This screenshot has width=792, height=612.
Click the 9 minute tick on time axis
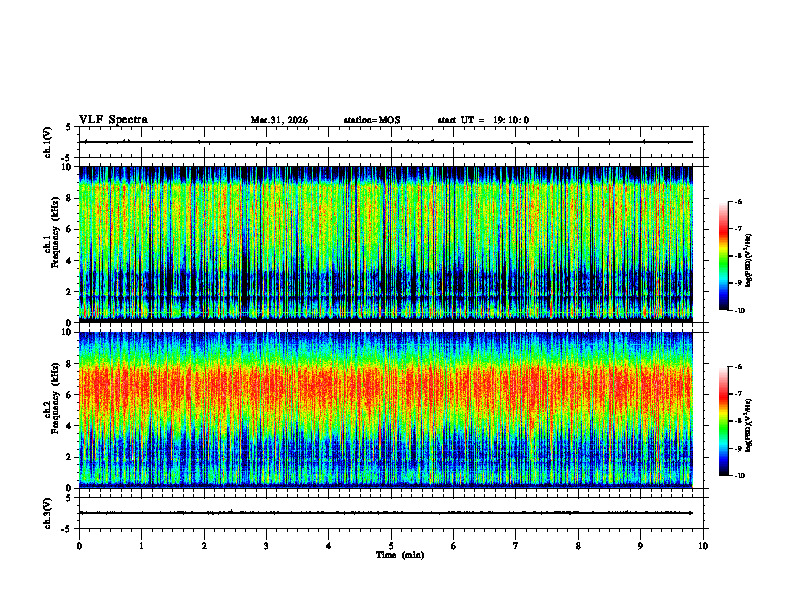[640, 546]
